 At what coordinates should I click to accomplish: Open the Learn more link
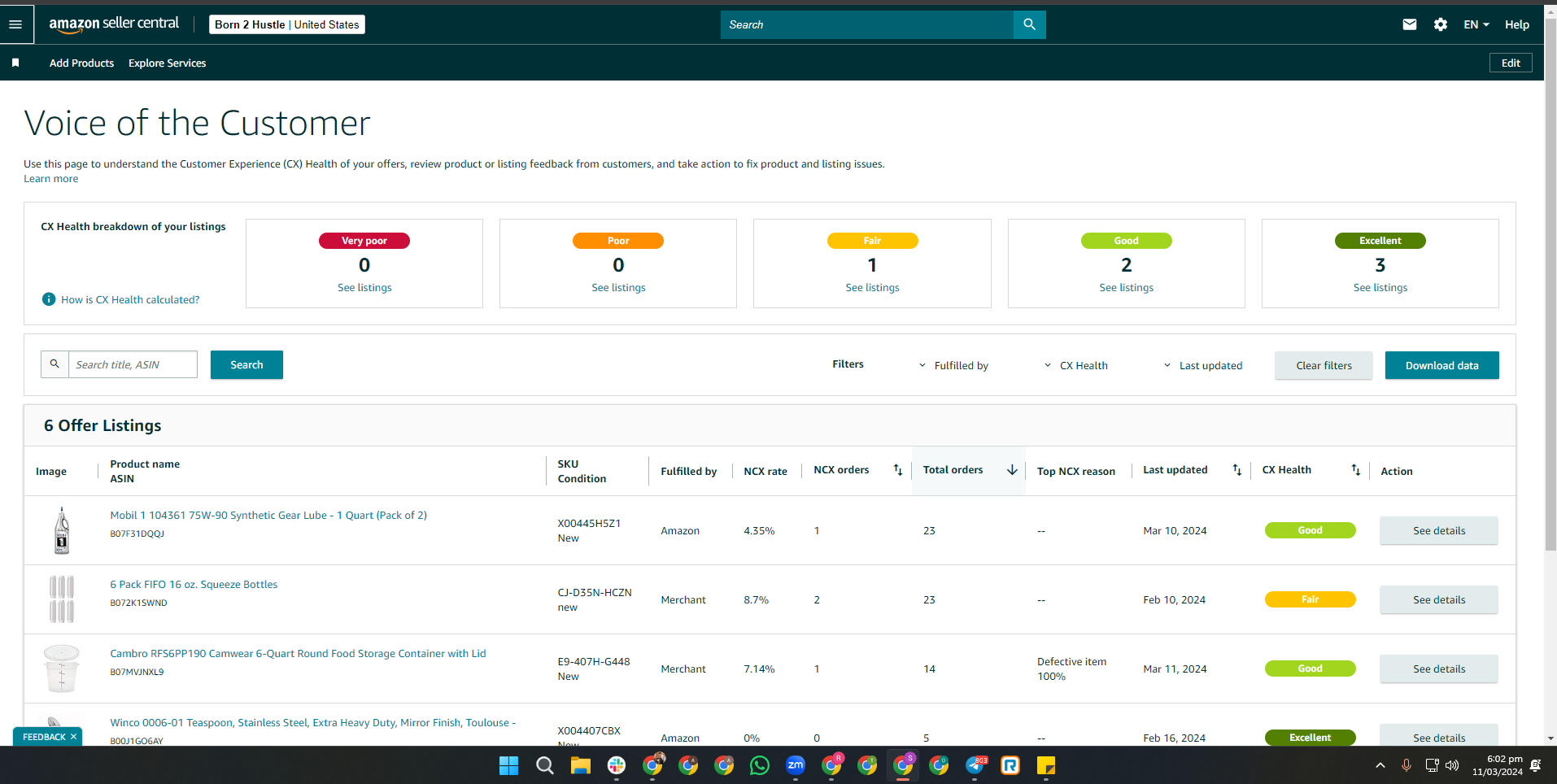pos(50,179)
